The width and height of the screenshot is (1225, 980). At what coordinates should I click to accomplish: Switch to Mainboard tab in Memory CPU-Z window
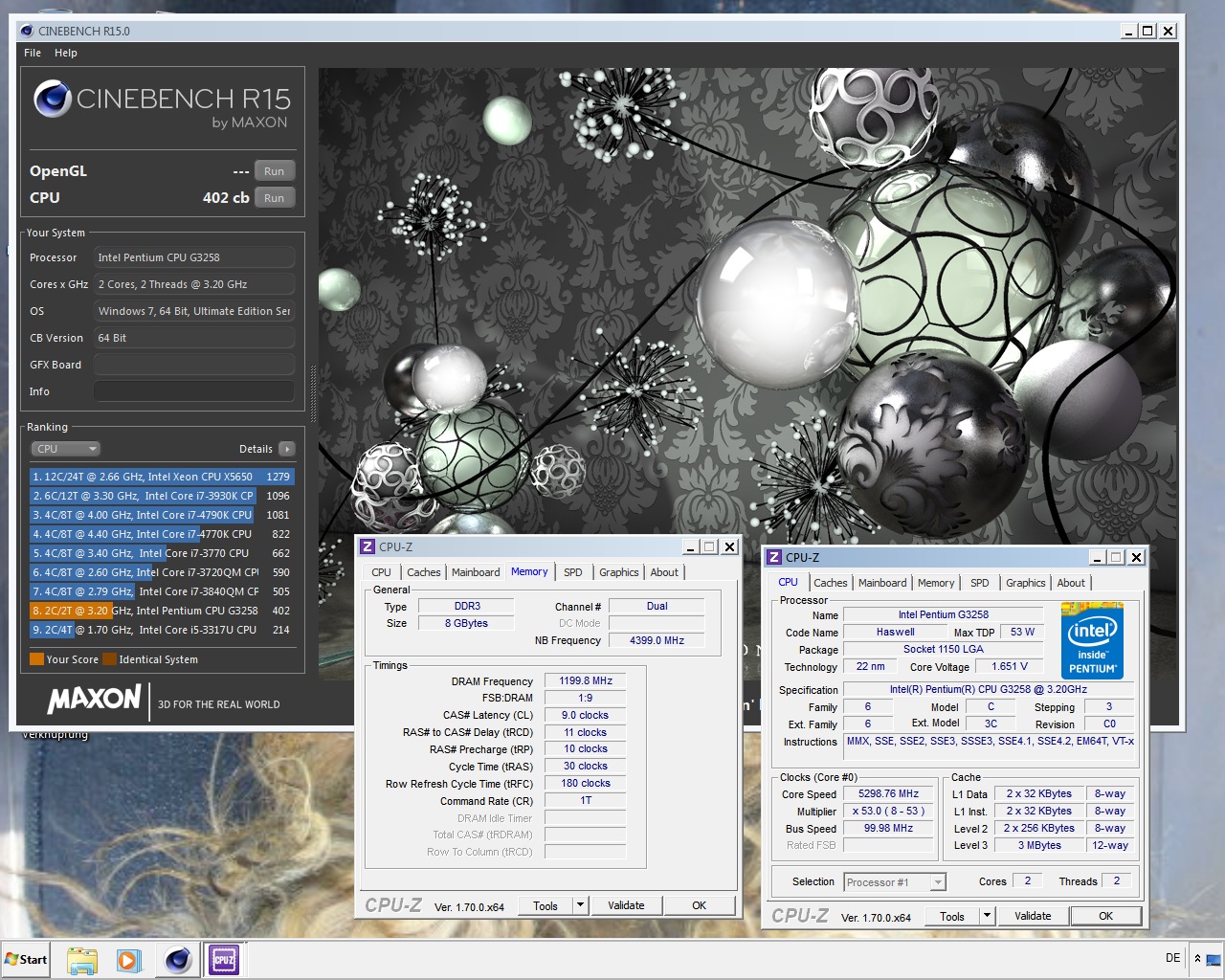(x=476, y=572)
